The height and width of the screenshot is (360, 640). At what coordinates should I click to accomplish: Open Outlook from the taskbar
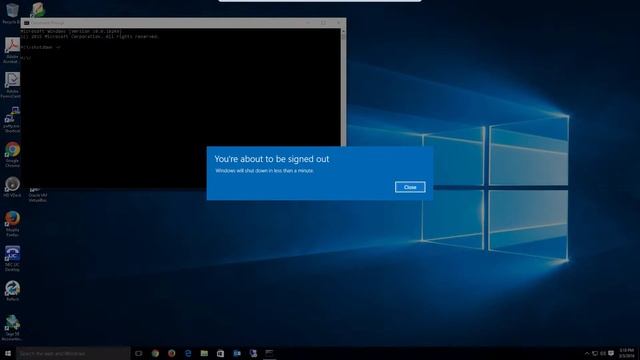click(237, 353)
